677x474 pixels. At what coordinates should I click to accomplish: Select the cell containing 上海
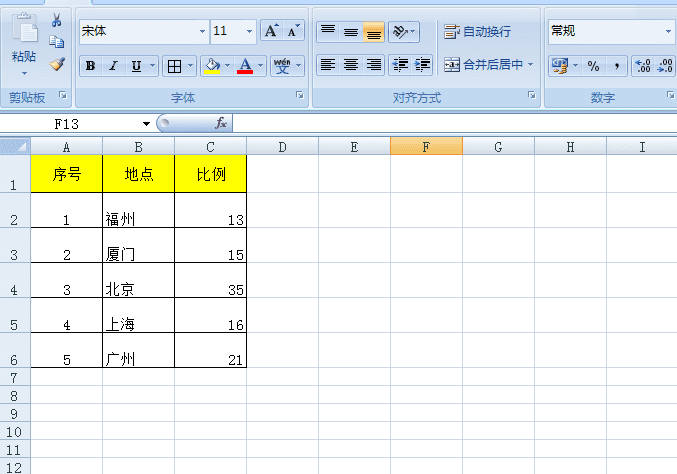[139, 315]
